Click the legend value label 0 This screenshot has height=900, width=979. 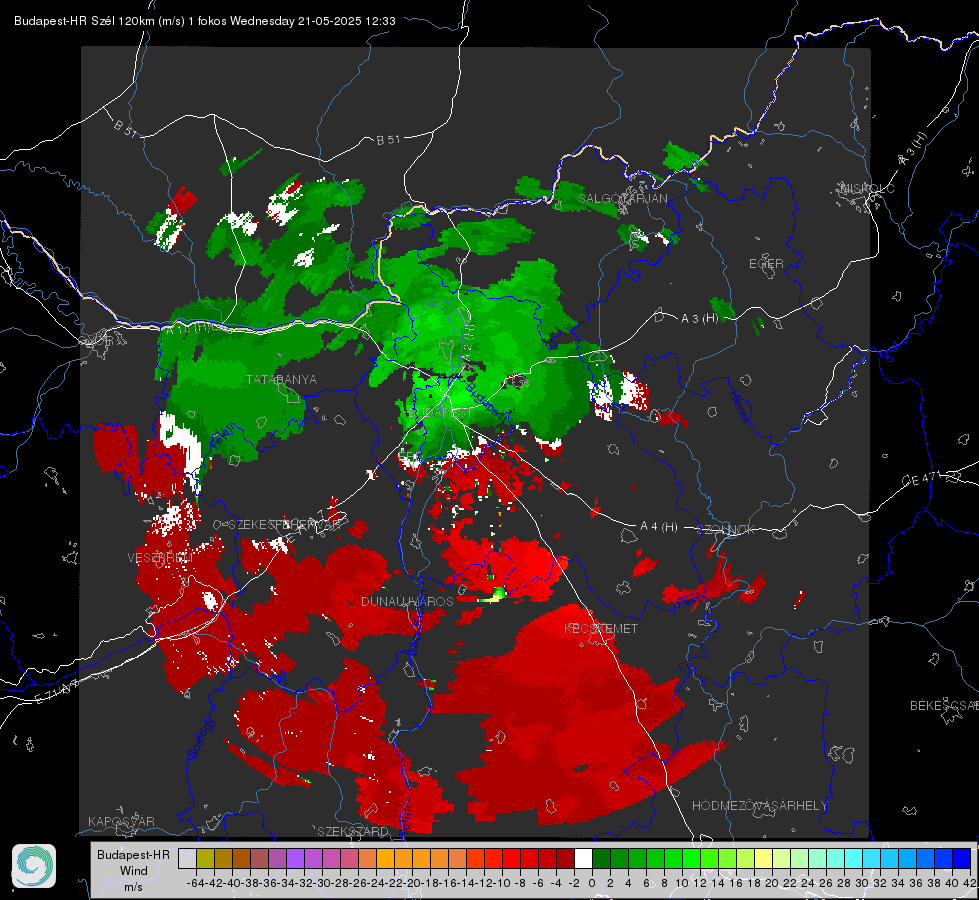point(592,883)
